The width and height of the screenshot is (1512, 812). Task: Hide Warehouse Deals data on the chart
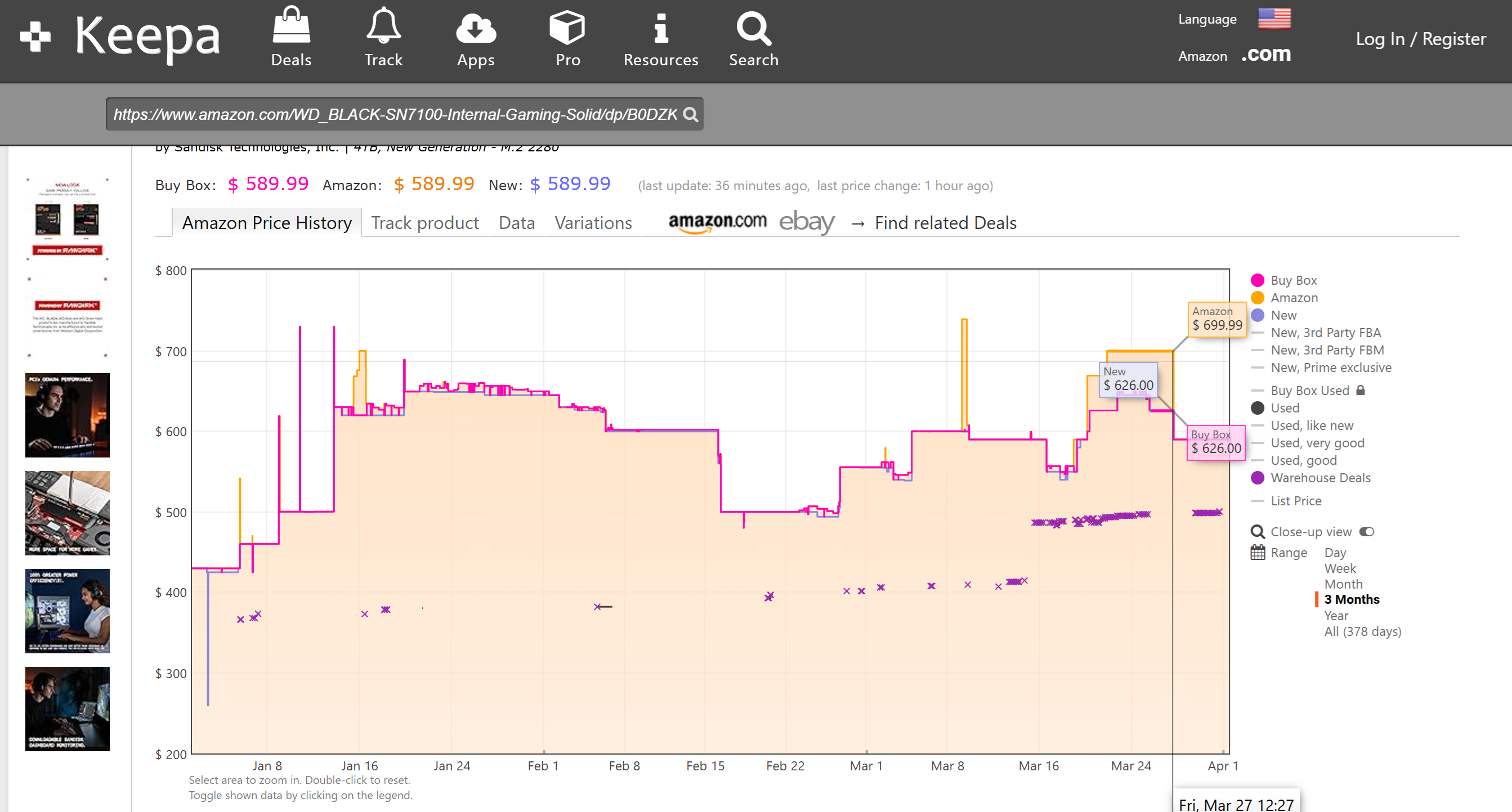pyautogui.click(x=1319, y=478)
